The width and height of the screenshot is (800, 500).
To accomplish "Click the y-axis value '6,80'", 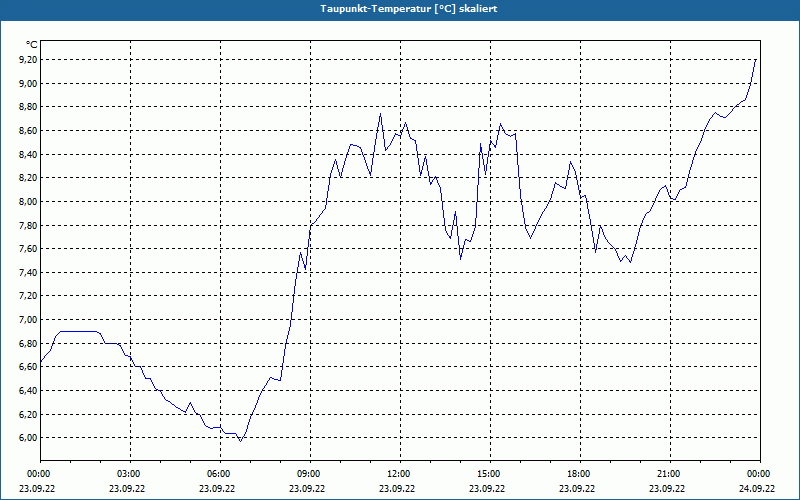I will (x=29, y=343).
